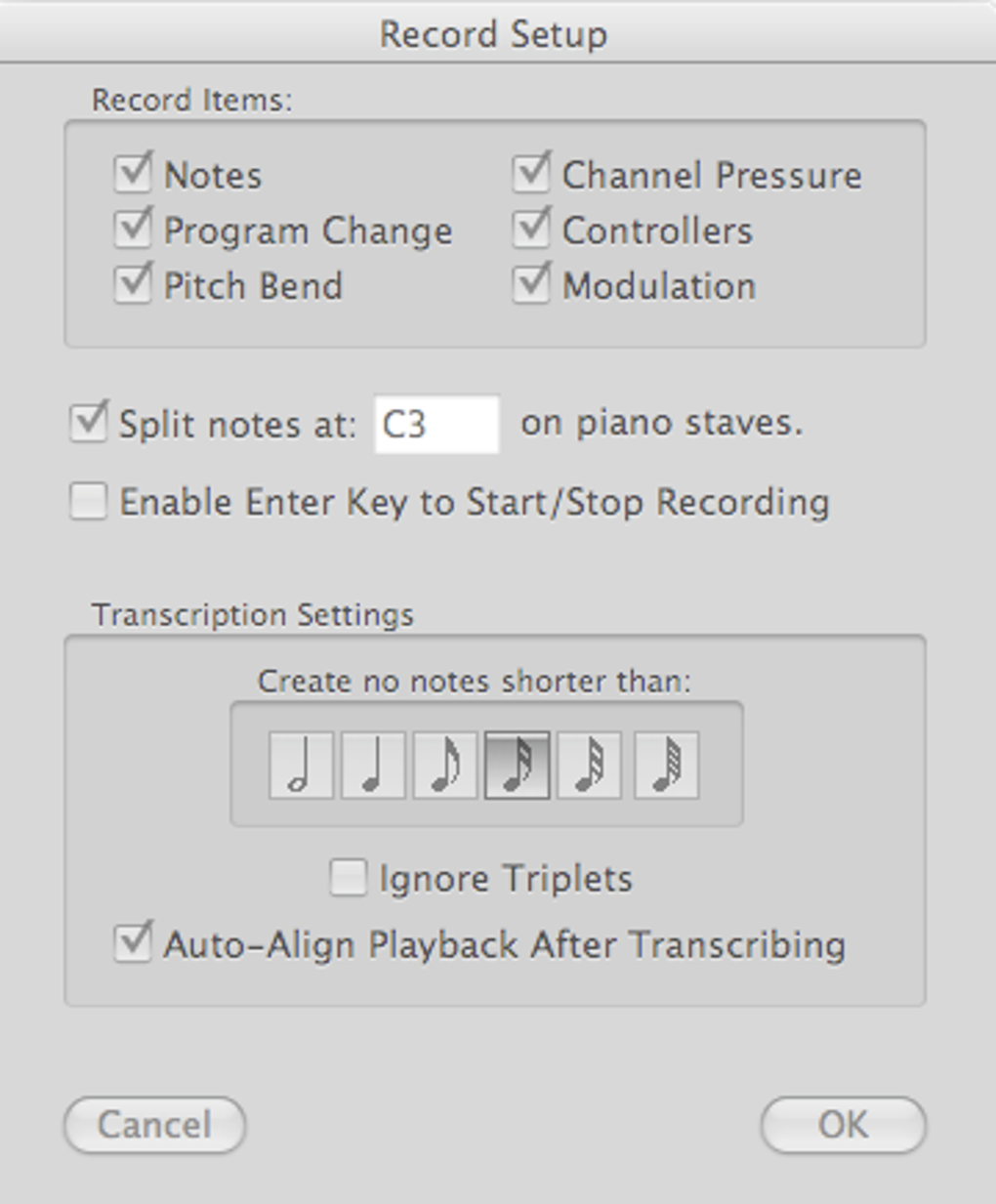This screenshot has width=996, height=1204.
Task: Select quarter note as shortest duration
Action: pos(373,765)
